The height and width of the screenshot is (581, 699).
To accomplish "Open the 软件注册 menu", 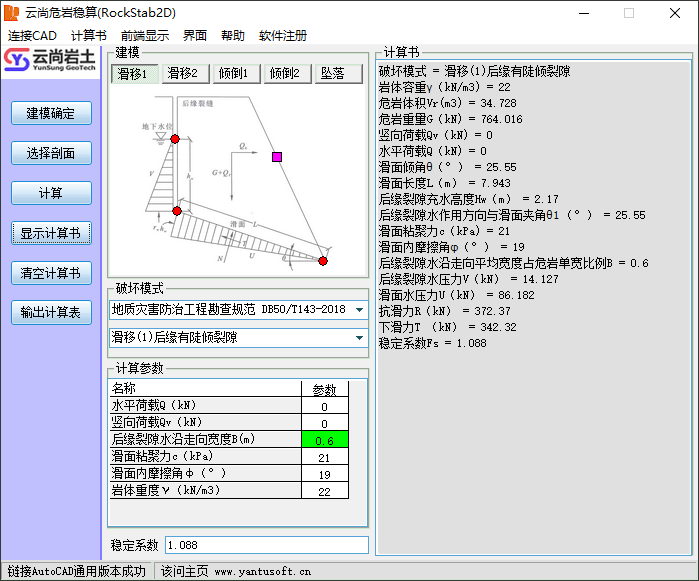I will point(283,35).
